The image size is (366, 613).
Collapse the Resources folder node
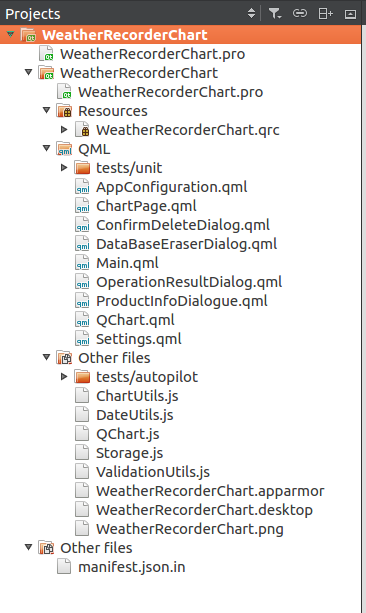click(x=47, y=110)
